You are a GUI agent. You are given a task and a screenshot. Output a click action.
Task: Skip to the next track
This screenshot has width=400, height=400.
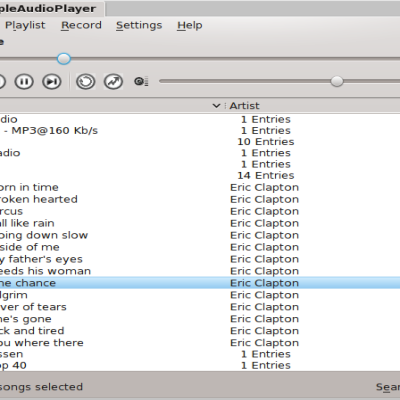(x=52, y=82)
